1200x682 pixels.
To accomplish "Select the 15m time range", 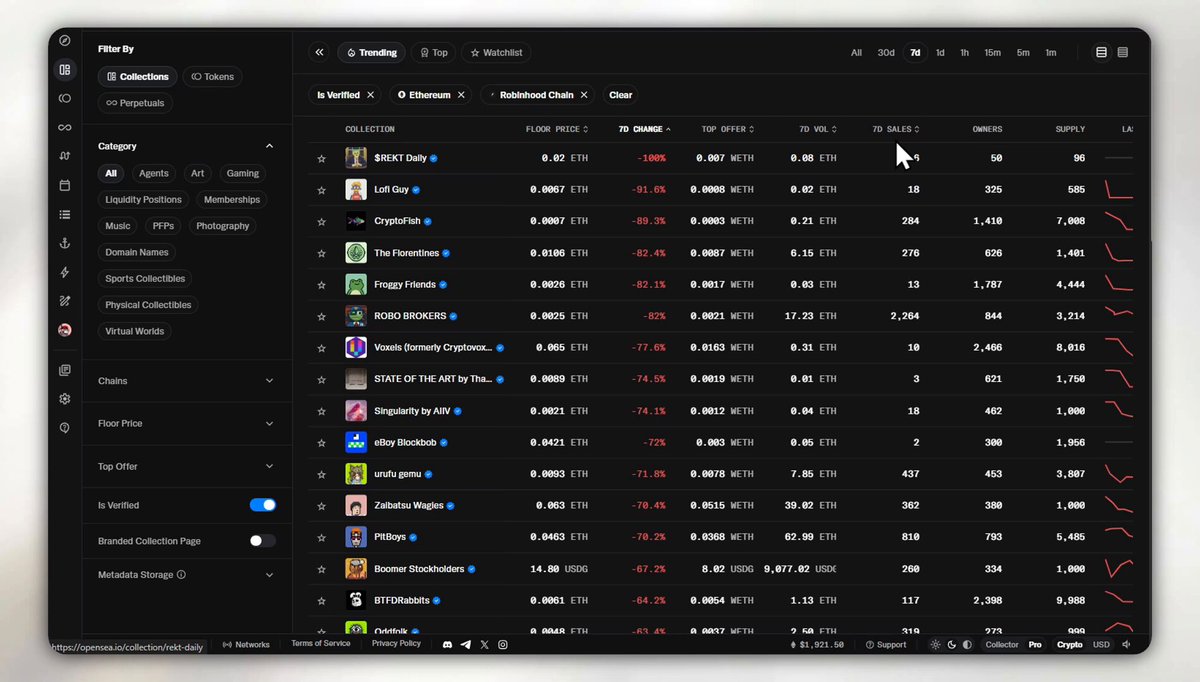I will 992,52.
